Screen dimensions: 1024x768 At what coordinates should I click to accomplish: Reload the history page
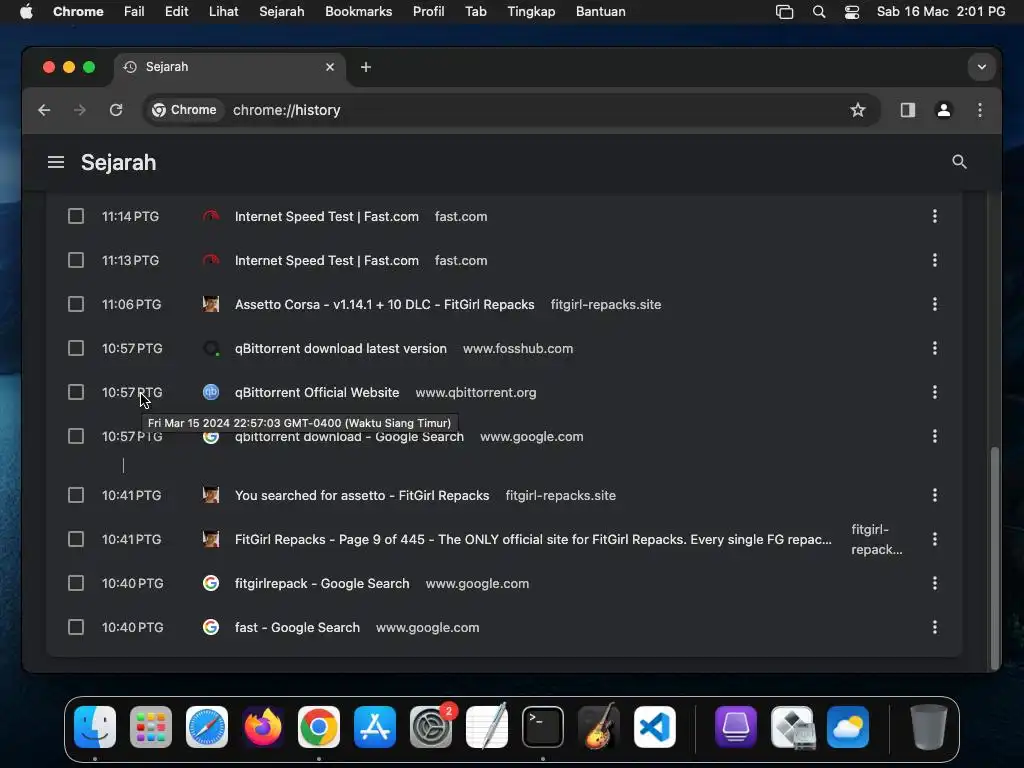coord(116,110)
